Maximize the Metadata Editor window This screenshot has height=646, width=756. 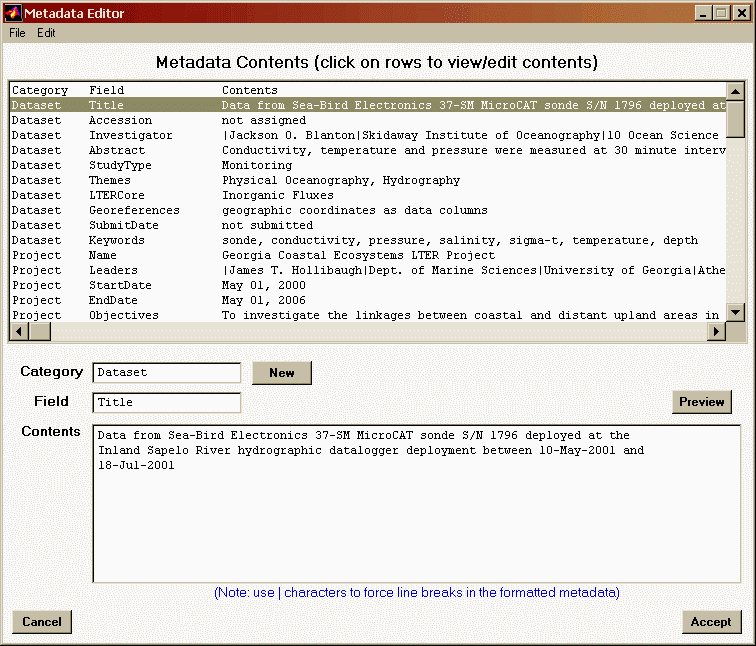[720, 12]
